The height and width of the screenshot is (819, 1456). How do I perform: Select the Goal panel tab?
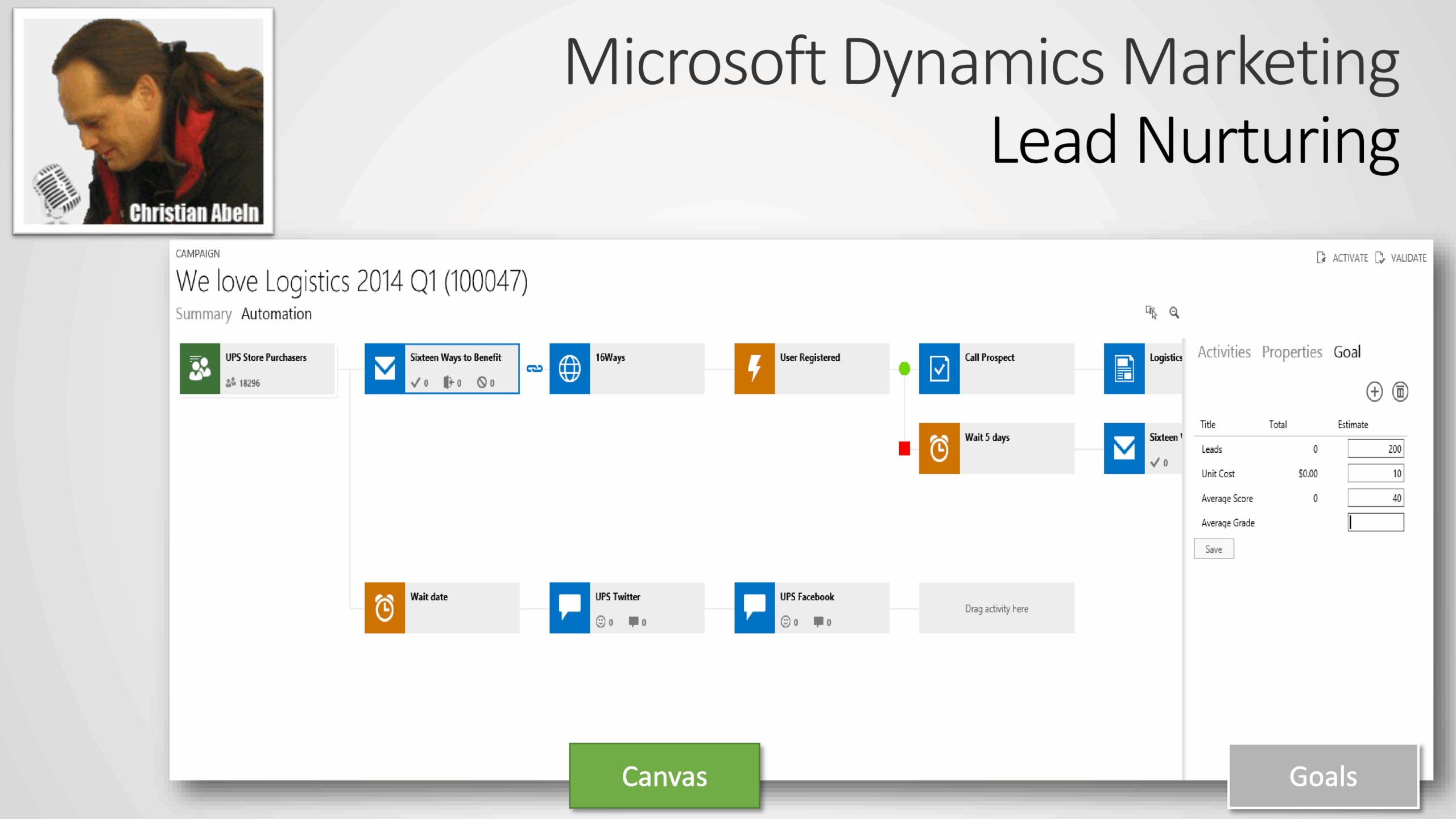tap(1347, 352)
